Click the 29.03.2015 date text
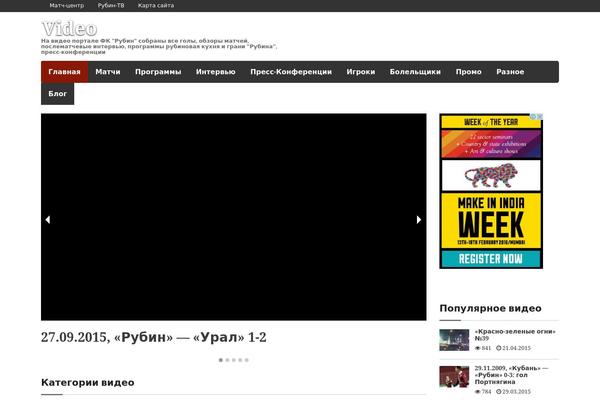600x400 pixels. tap(516, 392)
